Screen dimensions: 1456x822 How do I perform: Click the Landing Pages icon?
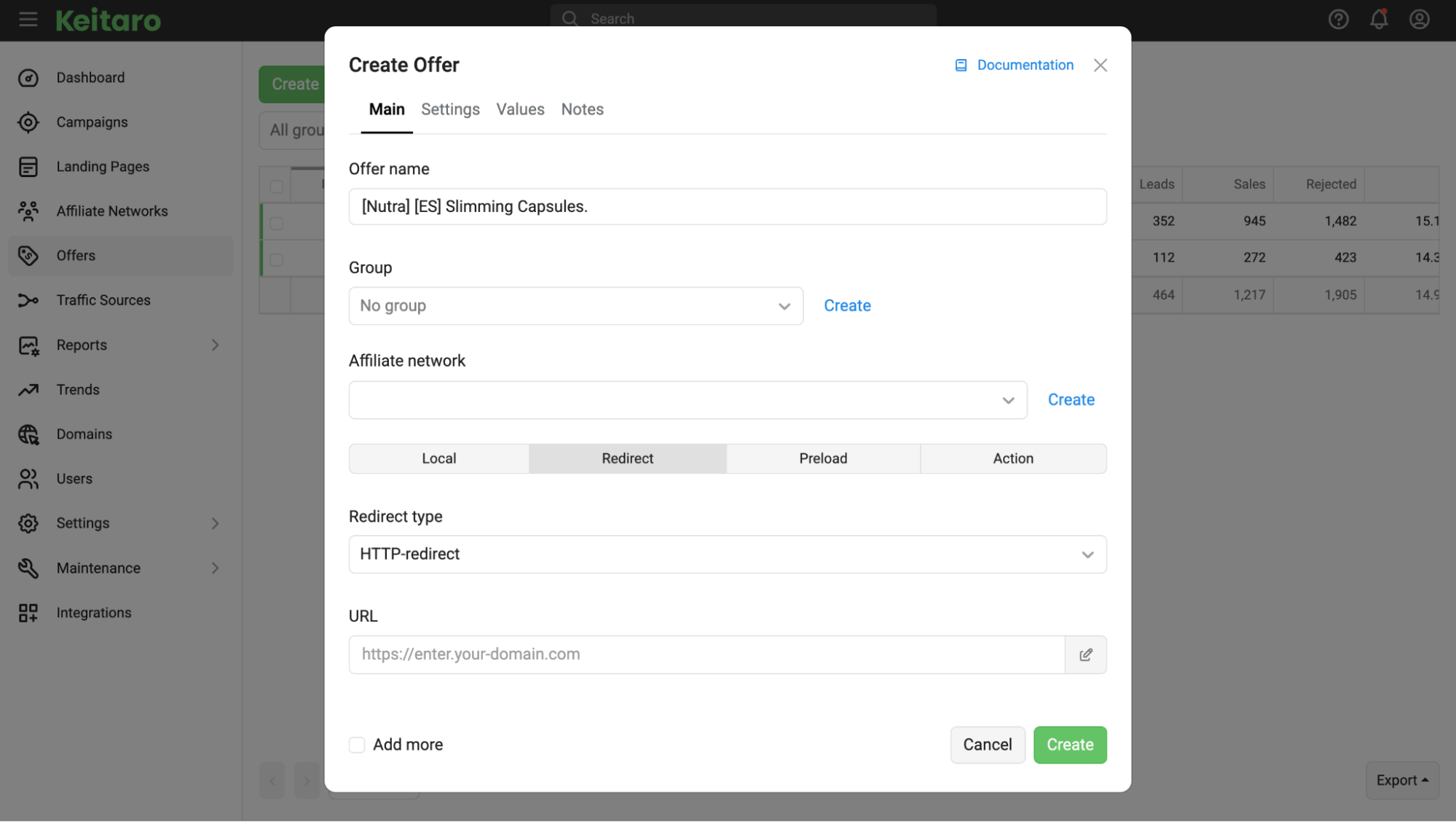pos(28,167)
